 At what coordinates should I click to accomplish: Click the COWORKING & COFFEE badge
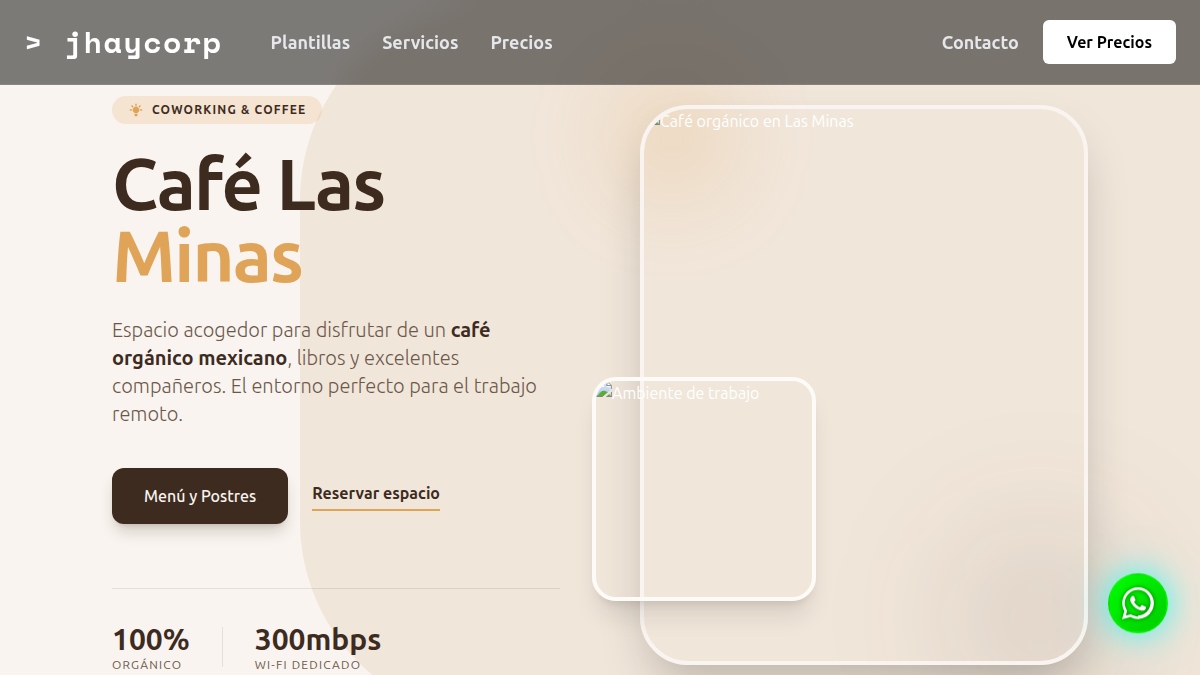216,110
